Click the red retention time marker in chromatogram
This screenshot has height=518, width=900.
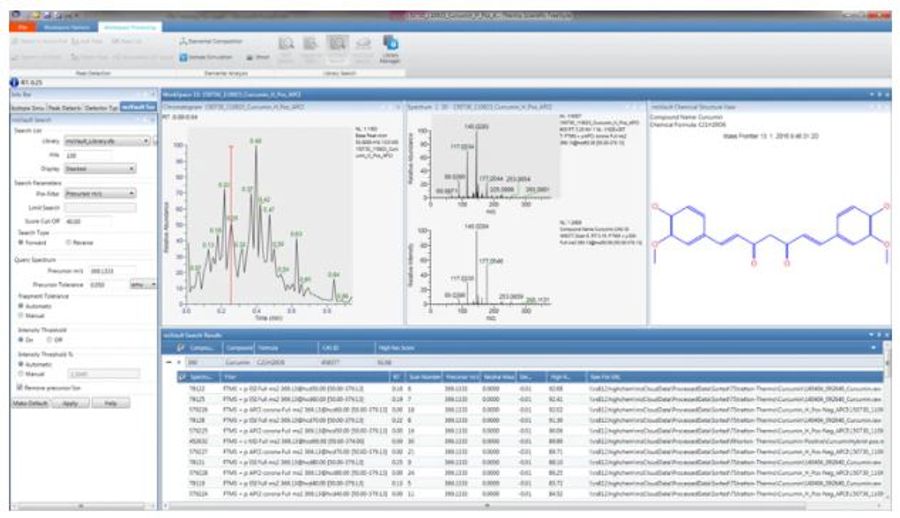(x=231, y=224)
